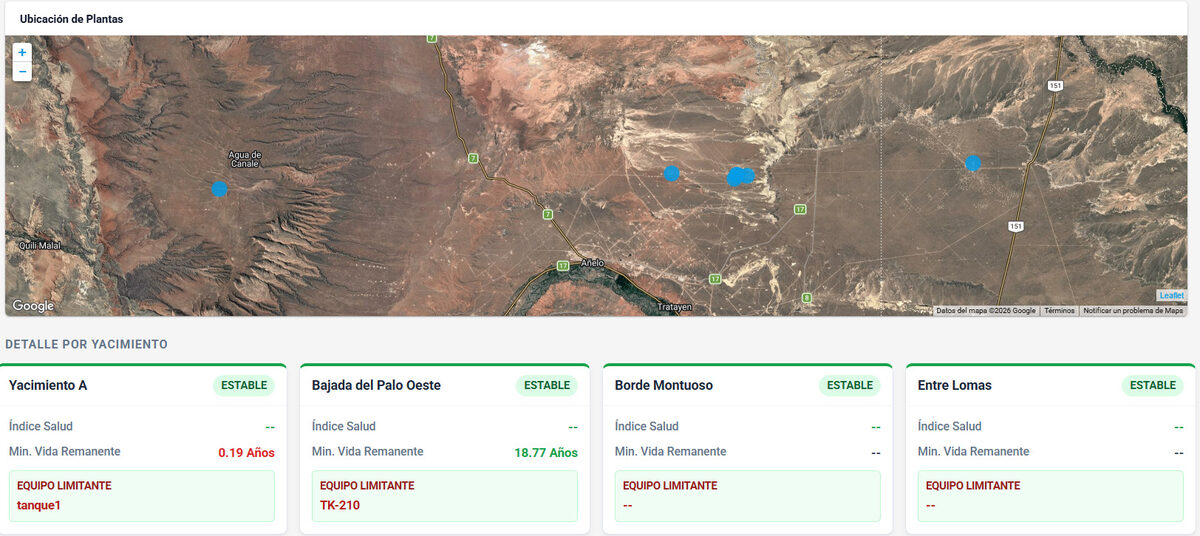Open Notificar un problema de Maps link

pos(1133,311)
